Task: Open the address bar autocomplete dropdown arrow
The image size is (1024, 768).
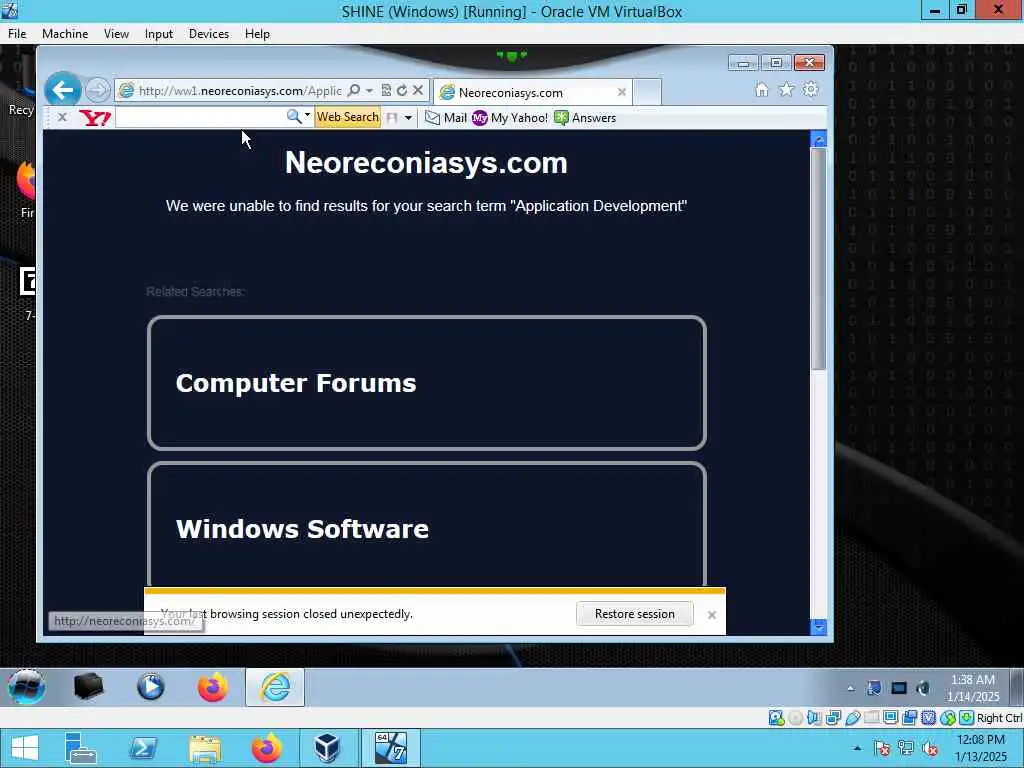Action: tap(370, 90)
